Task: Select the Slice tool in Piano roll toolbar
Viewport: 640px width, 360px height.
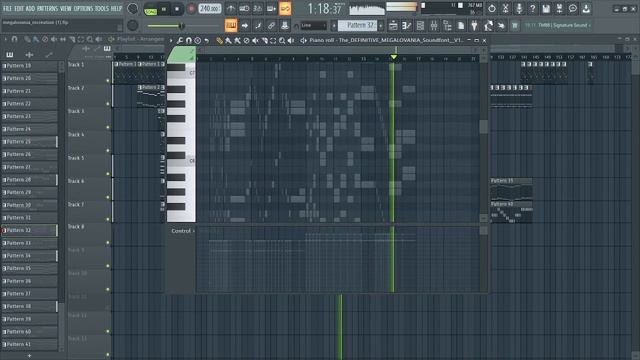Action: coord(264,40)
